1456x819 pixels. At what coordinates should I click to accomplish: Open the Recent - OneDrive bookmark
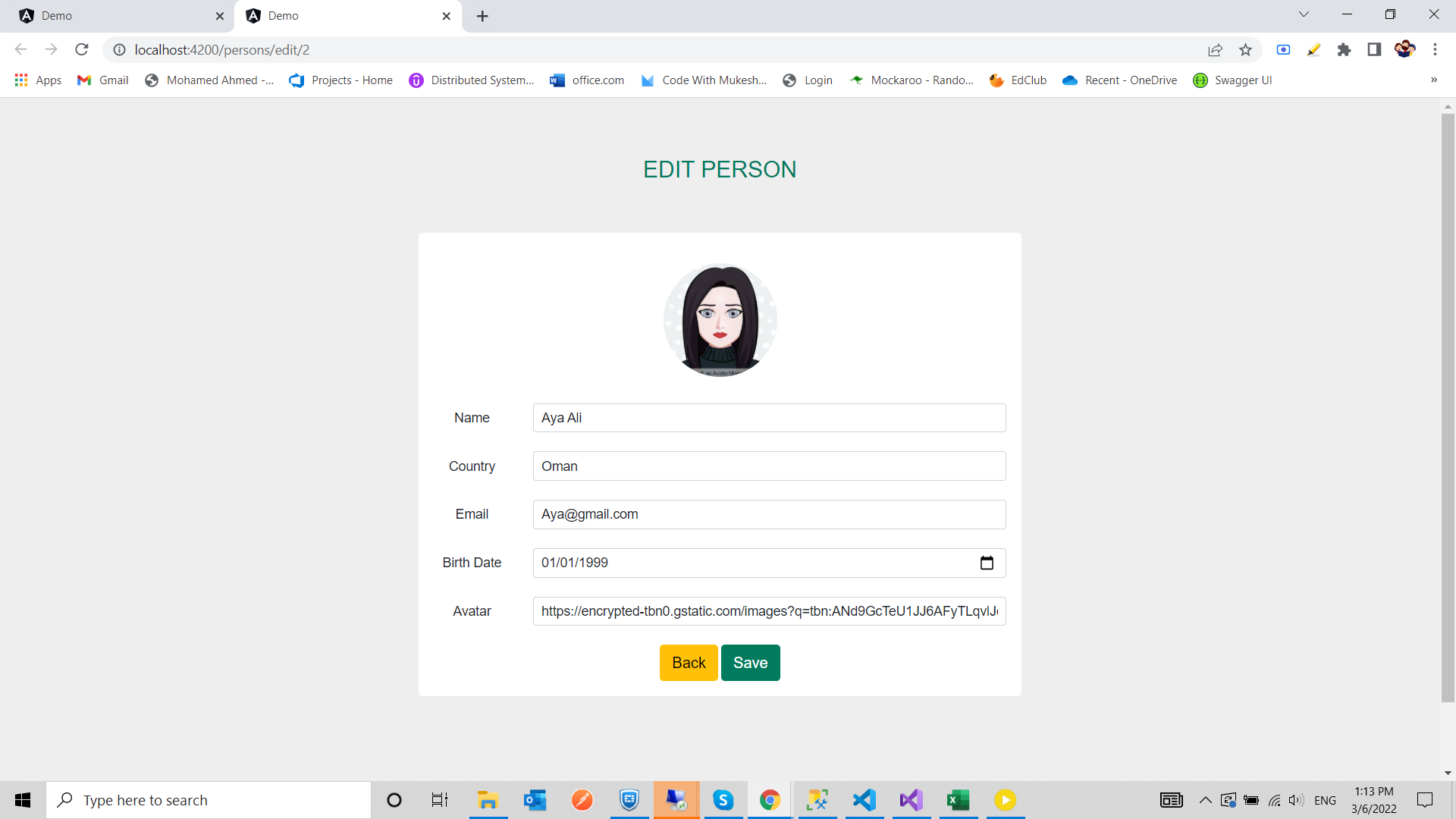pyautogui.click(x=1129, y=80)
